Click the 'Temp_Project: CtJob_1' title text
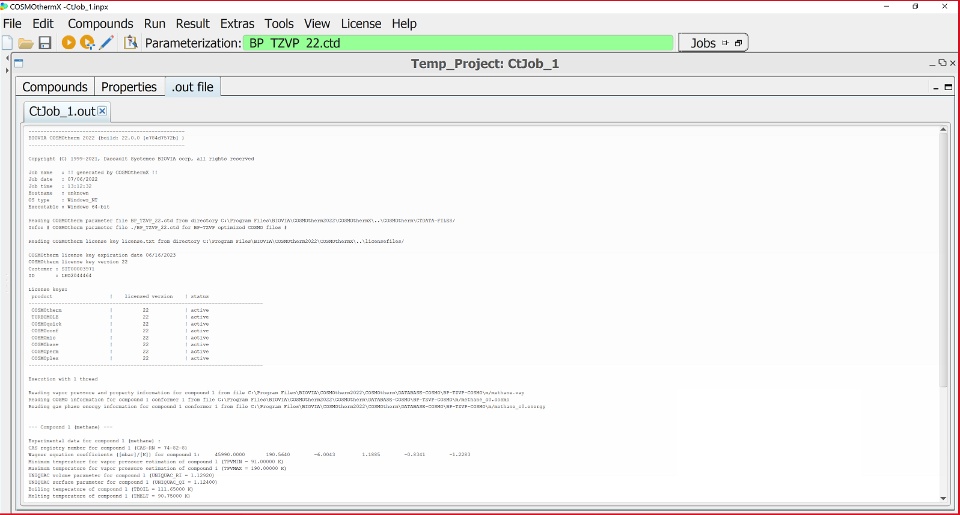Viewport: 960px width, 515px height. click(485, 64)
